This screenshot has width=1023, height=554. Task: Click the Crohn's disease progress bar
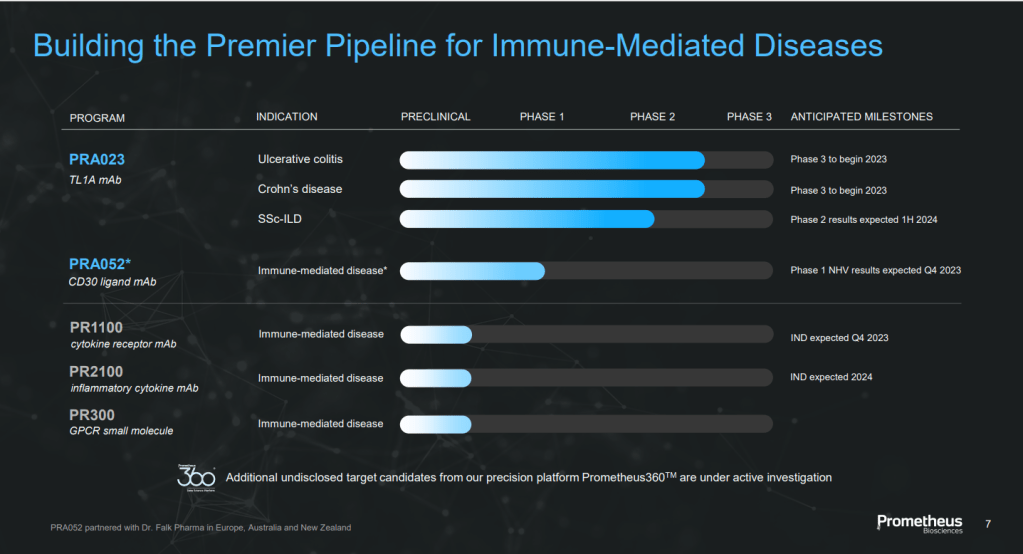(x=552, y=189)
